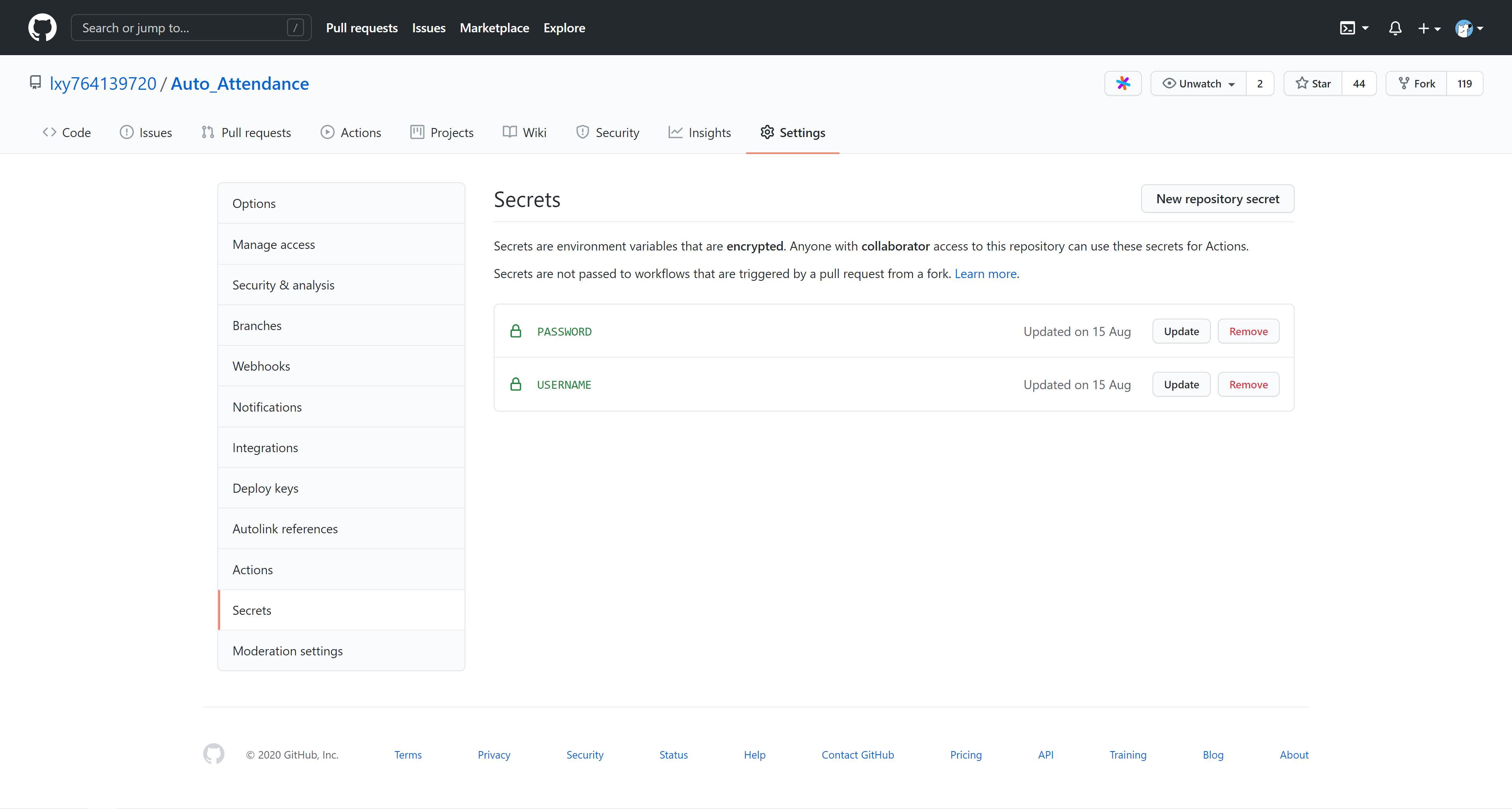Select Integrations in settings sidebar
1512x809 pixels.
pos(342,447)
